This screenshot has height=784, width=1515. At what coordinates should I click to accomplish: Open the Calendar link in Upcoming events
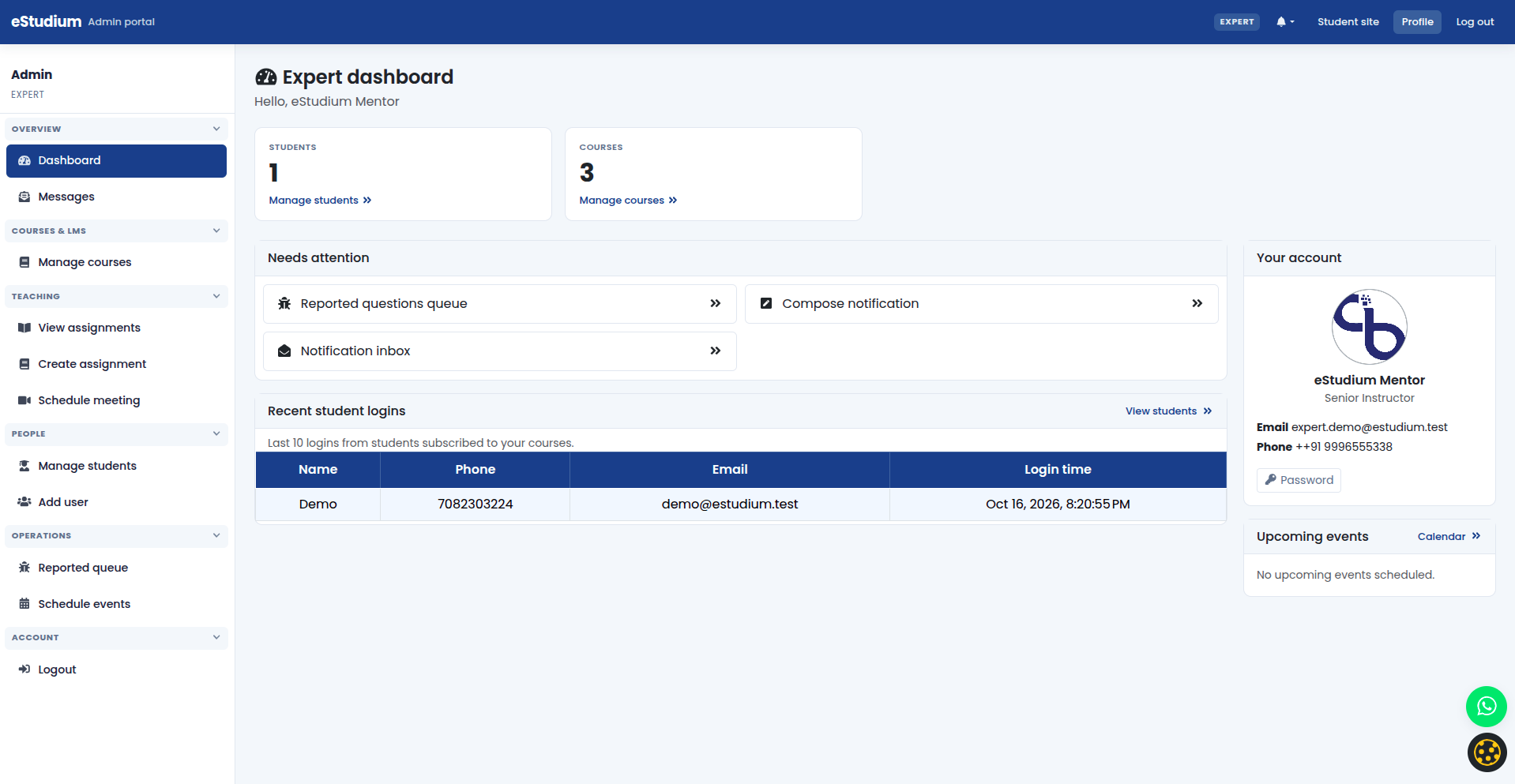tap(1449, 537)
